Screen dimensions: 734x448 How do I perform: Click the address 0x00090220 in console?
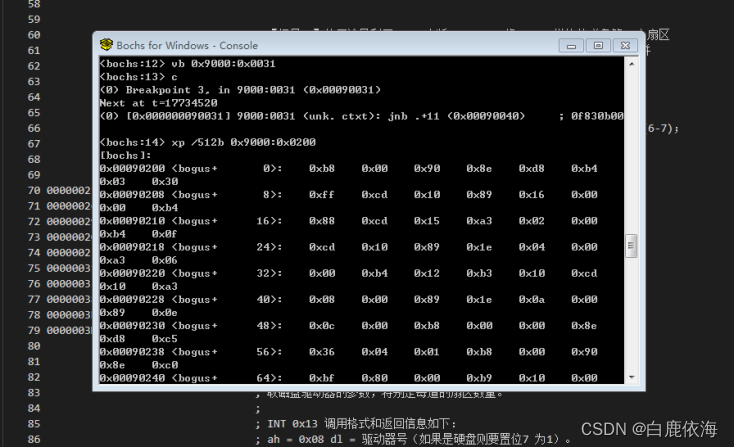[132, 273]
